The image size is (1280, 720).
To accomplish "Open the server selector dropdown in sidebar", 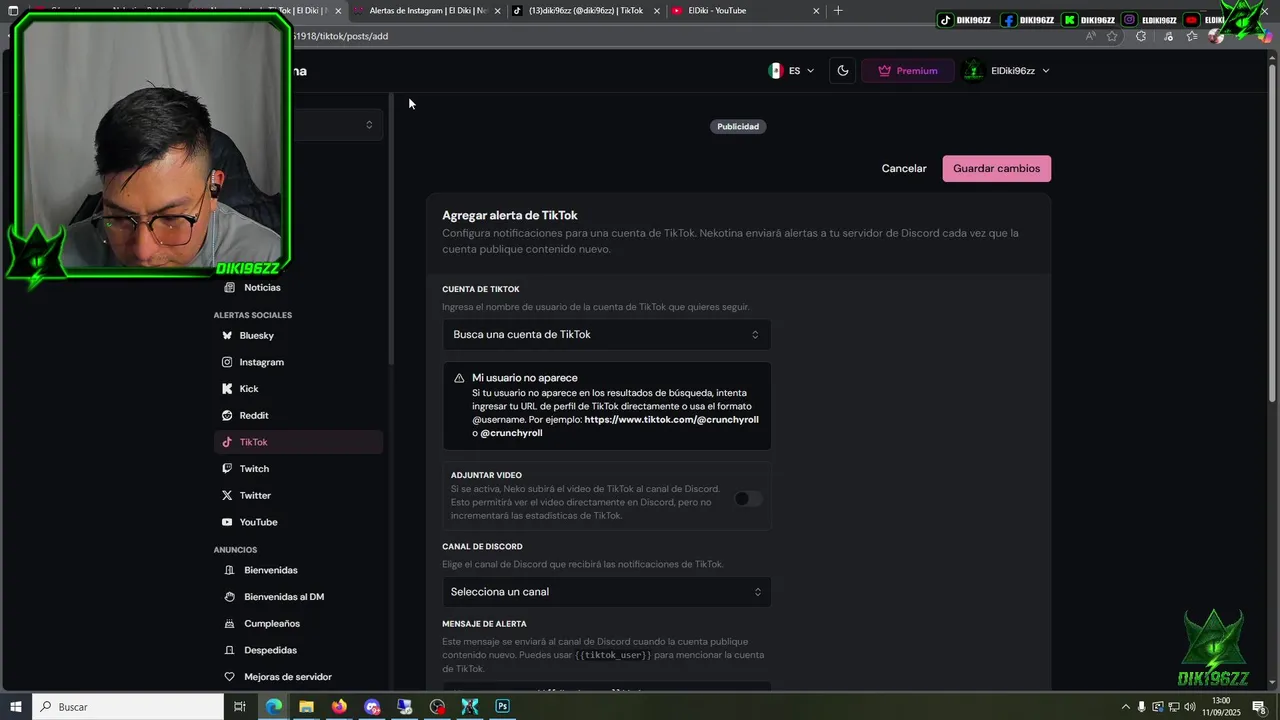I will (x=336, y=125).
